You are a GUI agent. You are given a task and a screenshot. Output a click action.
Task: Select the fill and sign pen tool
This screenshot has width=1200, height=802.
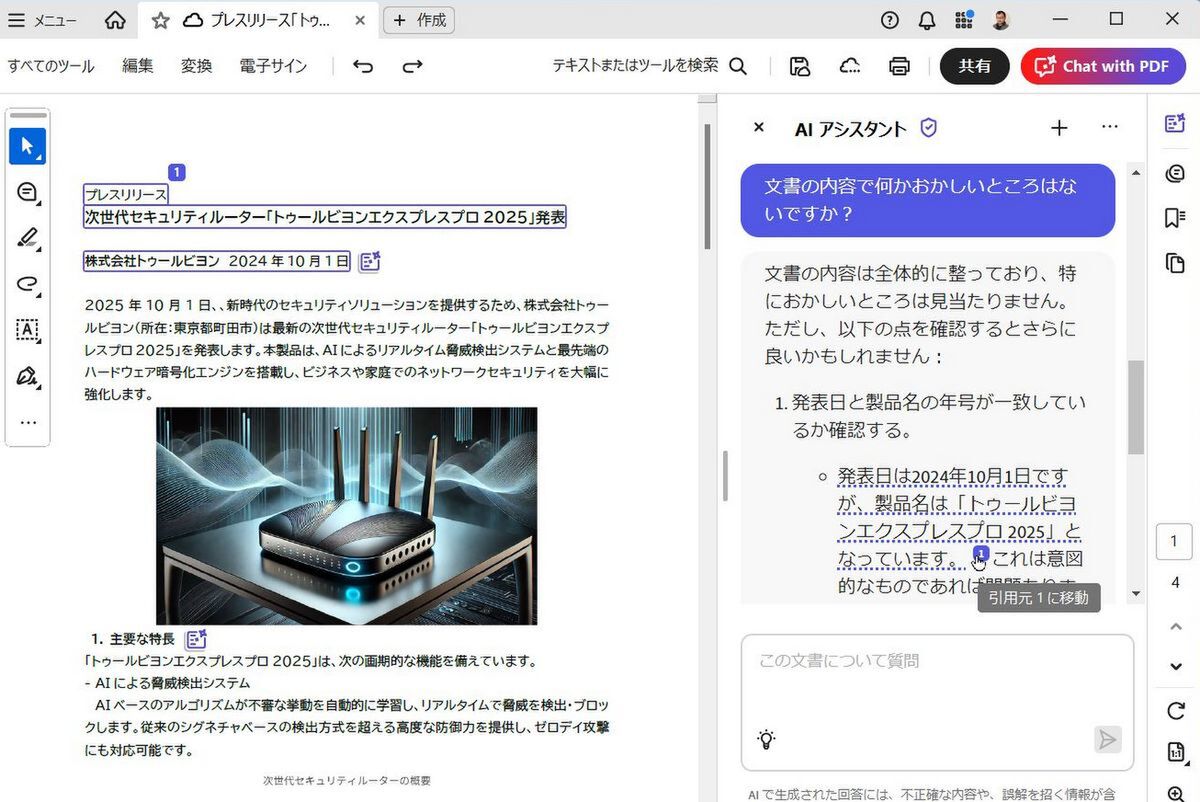[28, 377]
